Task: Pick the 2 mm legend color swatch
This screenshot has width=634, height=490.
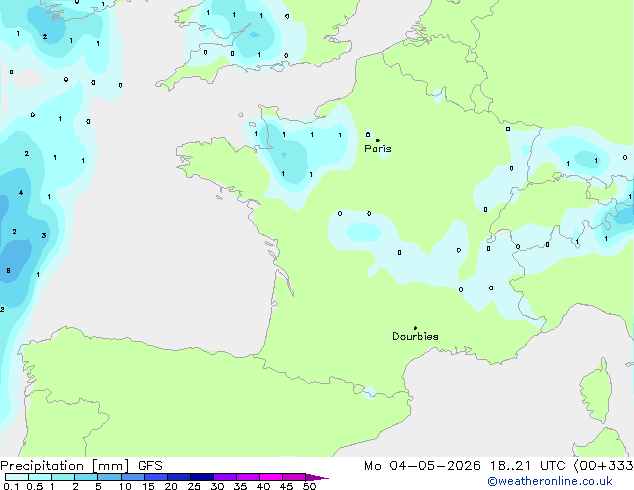Action: [x=86, y=477]
